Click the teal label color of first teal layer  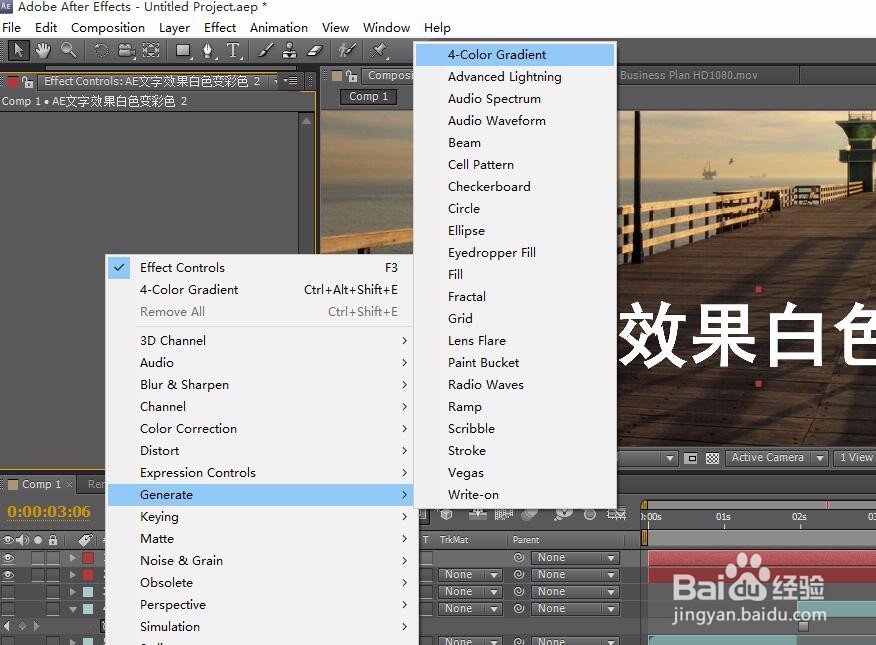(x=88, y=591)
